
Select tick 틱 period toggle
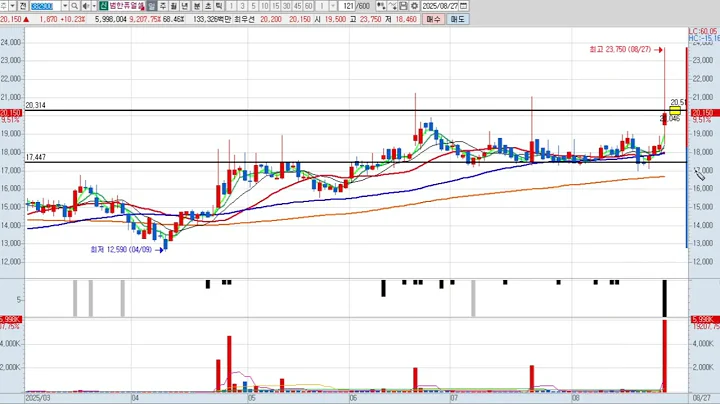click(x=219, y=6)
